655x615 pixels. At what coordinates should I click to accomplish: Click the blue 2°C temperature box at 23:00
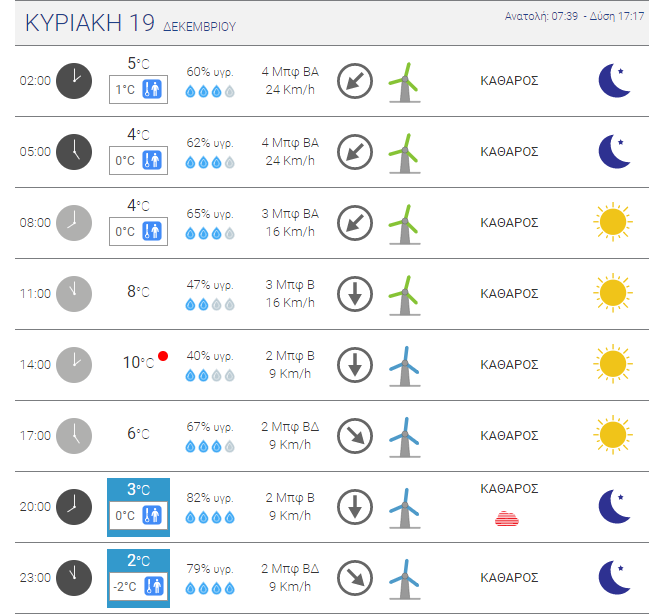[138, 578]
